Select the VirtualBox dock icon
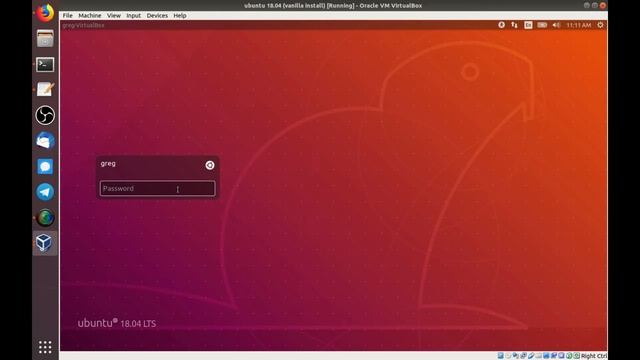Screen dimensions: 640x360 pyautogui.click(x=44, y=243)
